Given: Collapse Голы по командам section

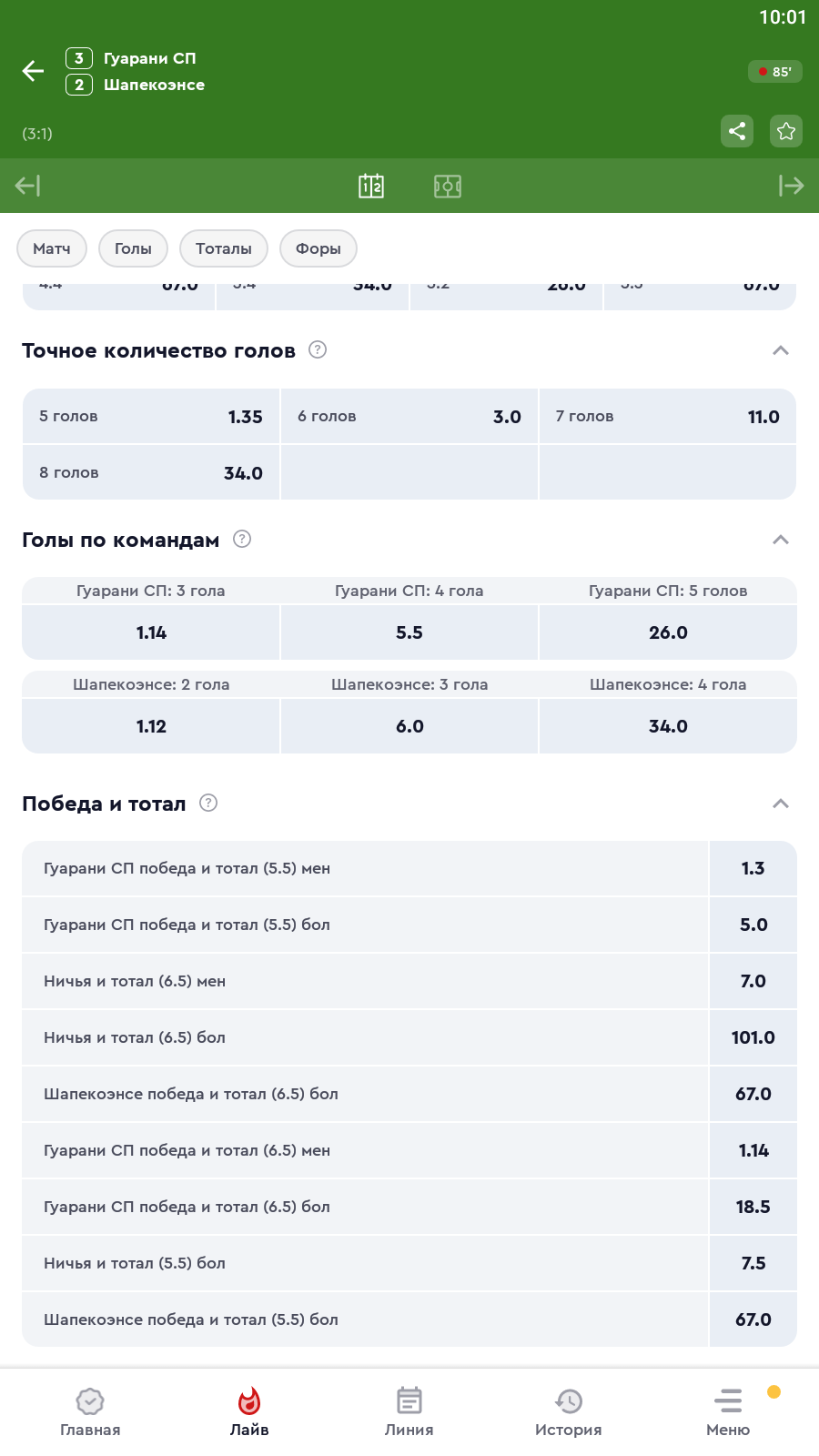Looking at the screenshot, I should 780,540.
